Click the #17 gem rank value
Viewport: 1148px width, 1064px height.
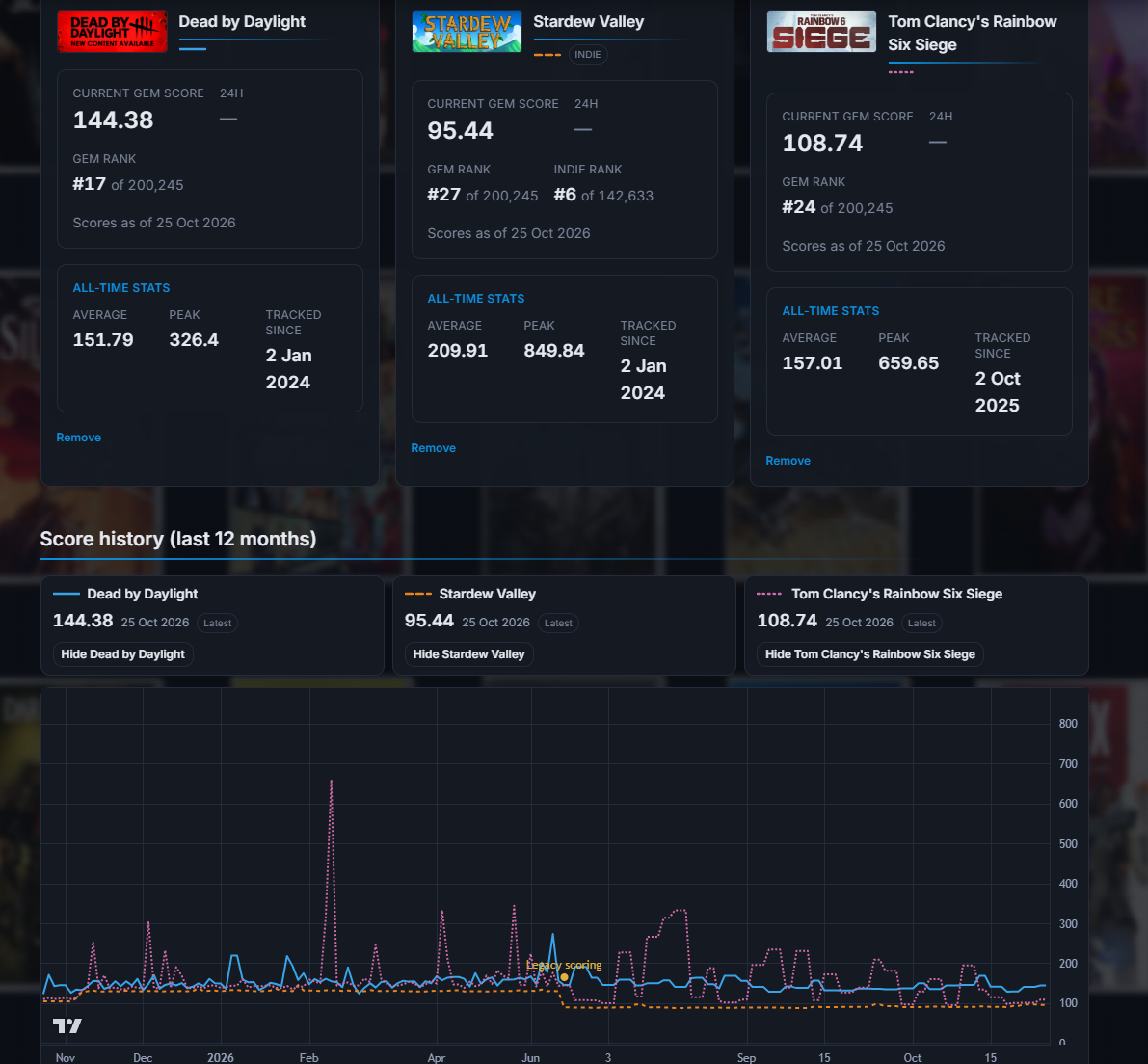90,184
